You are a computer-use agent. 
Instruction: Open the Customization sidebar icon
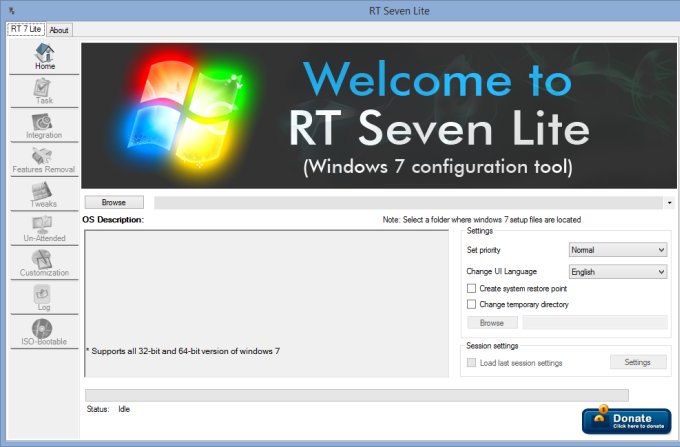click(x=44, y=263)
